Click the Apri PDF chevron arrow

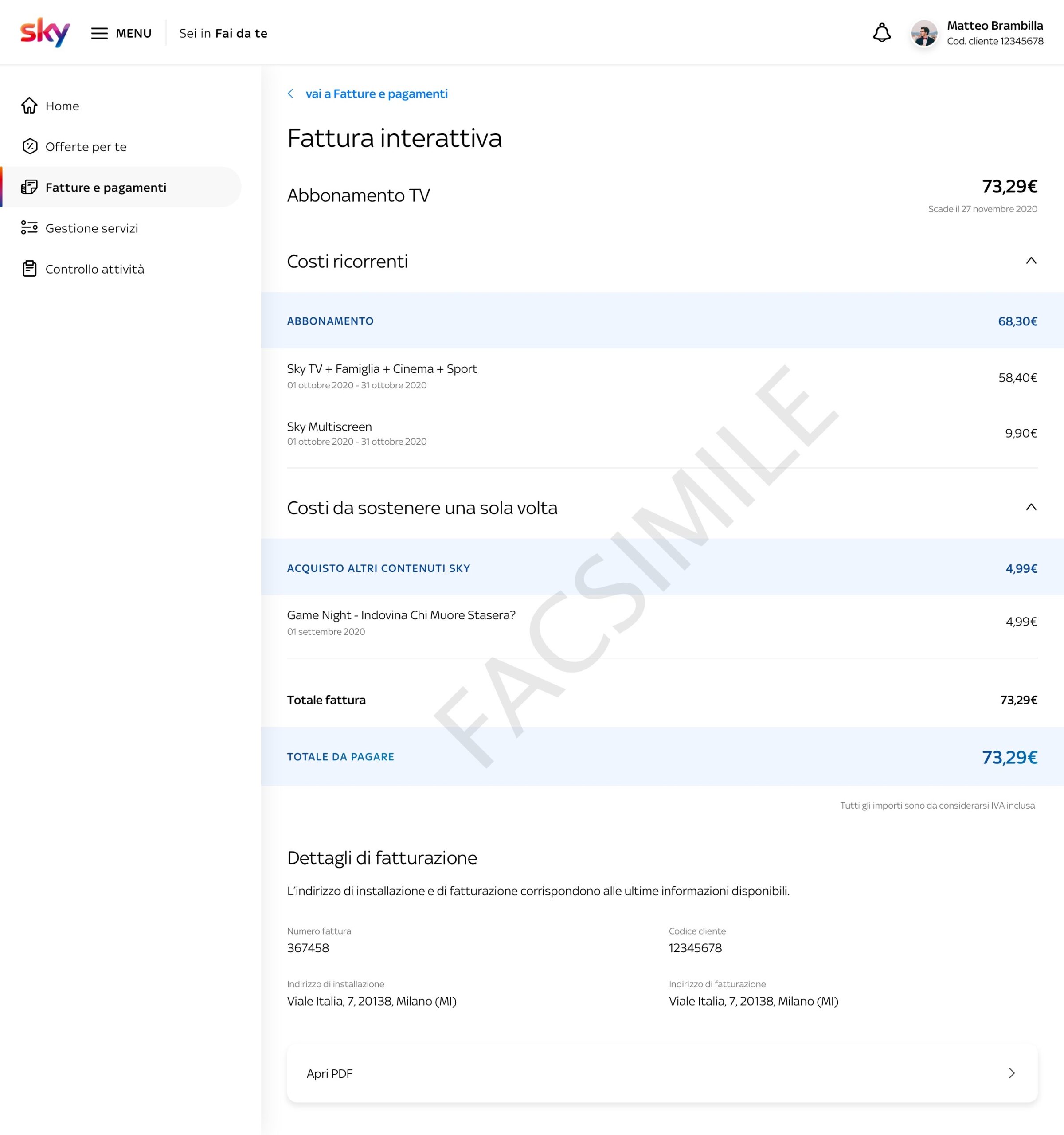pyautogui.click(x=1012, y=1073)
